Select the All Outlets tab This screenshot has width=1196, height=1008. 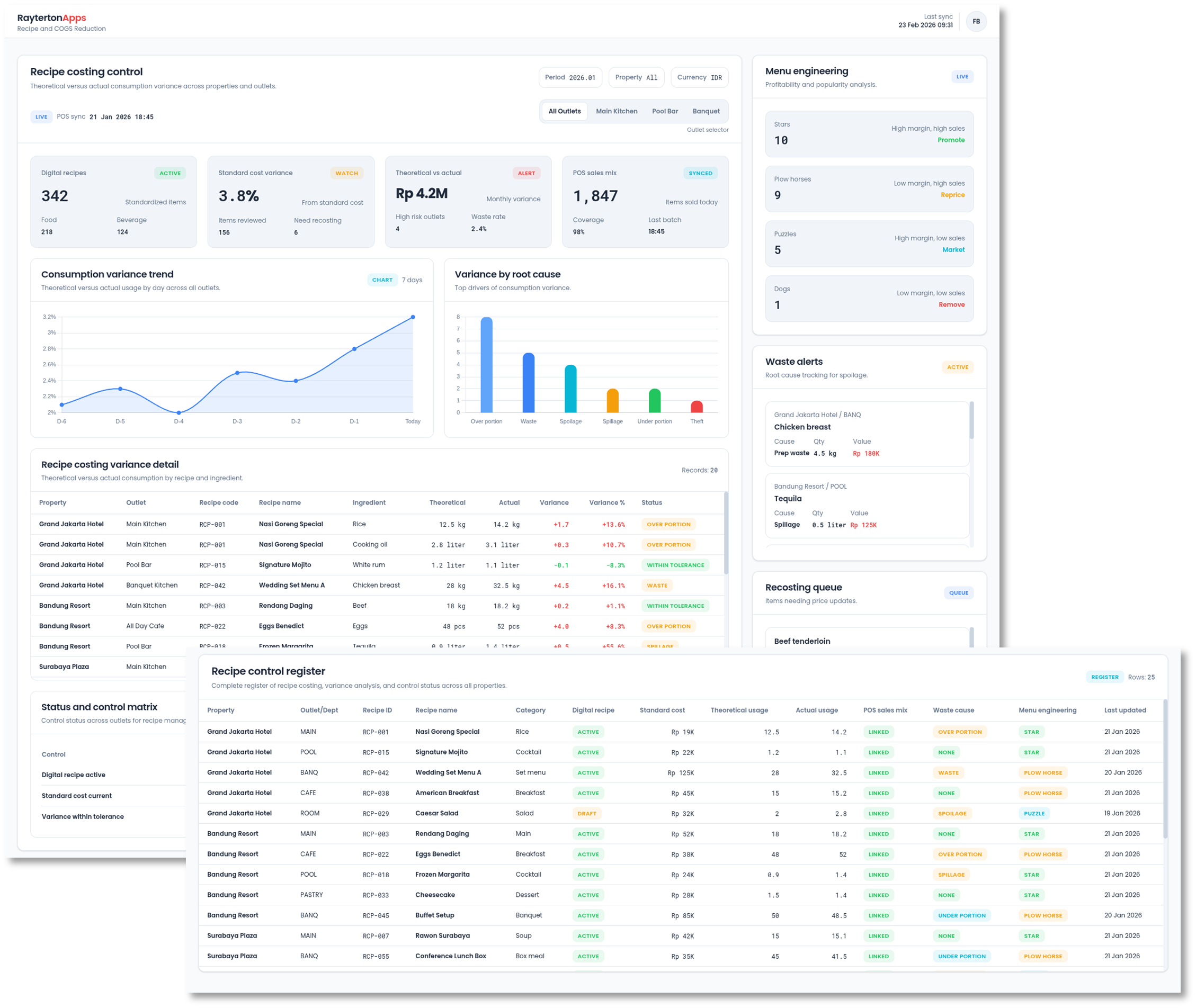click(564, 111)
